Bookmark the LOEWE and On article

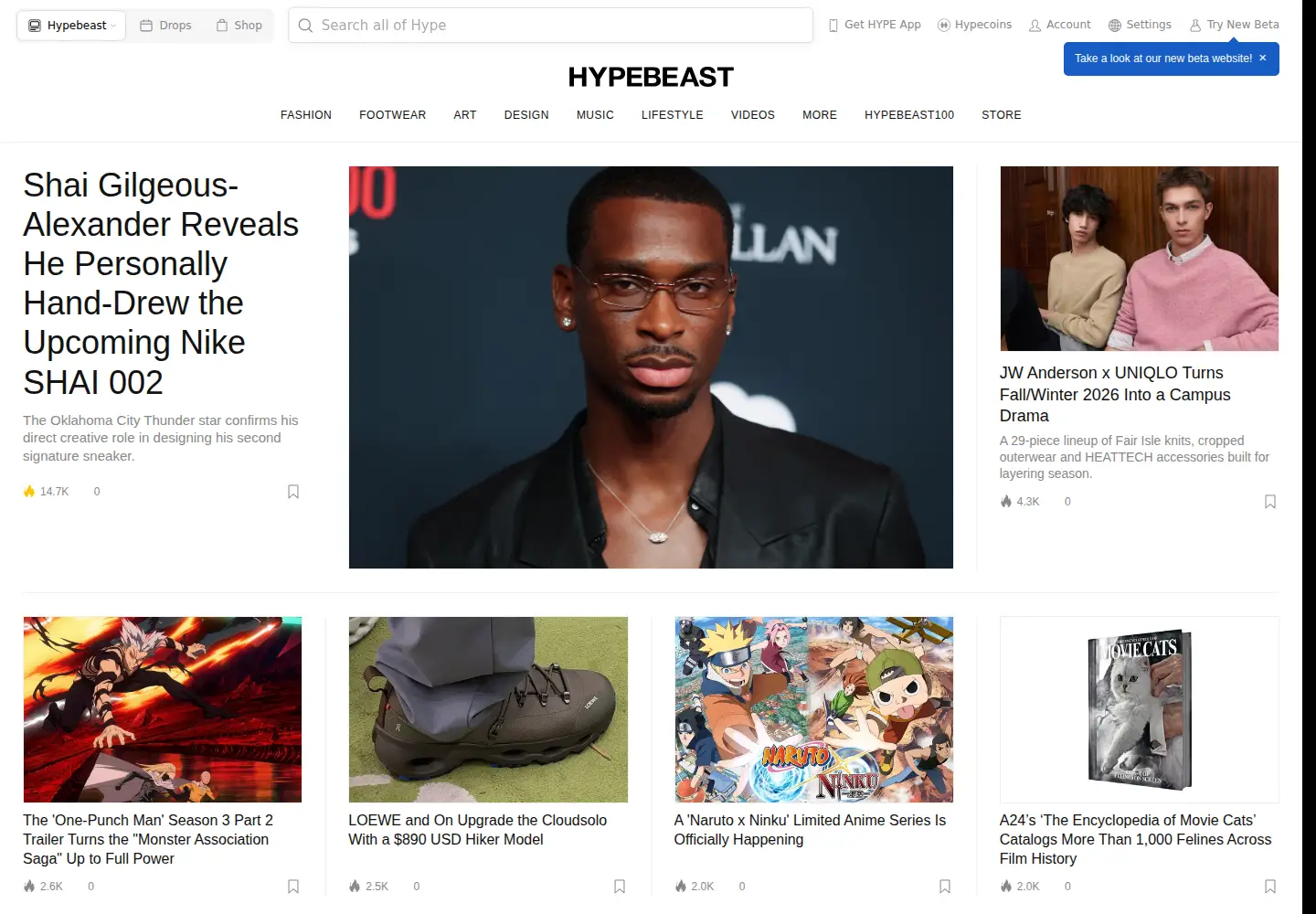tap(620, 887)
